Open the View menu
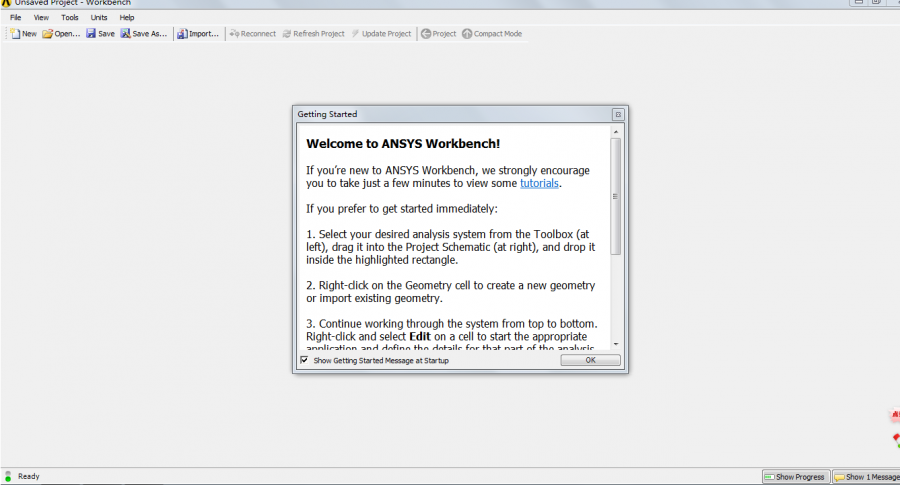The image size is (900, 485). 41,18
